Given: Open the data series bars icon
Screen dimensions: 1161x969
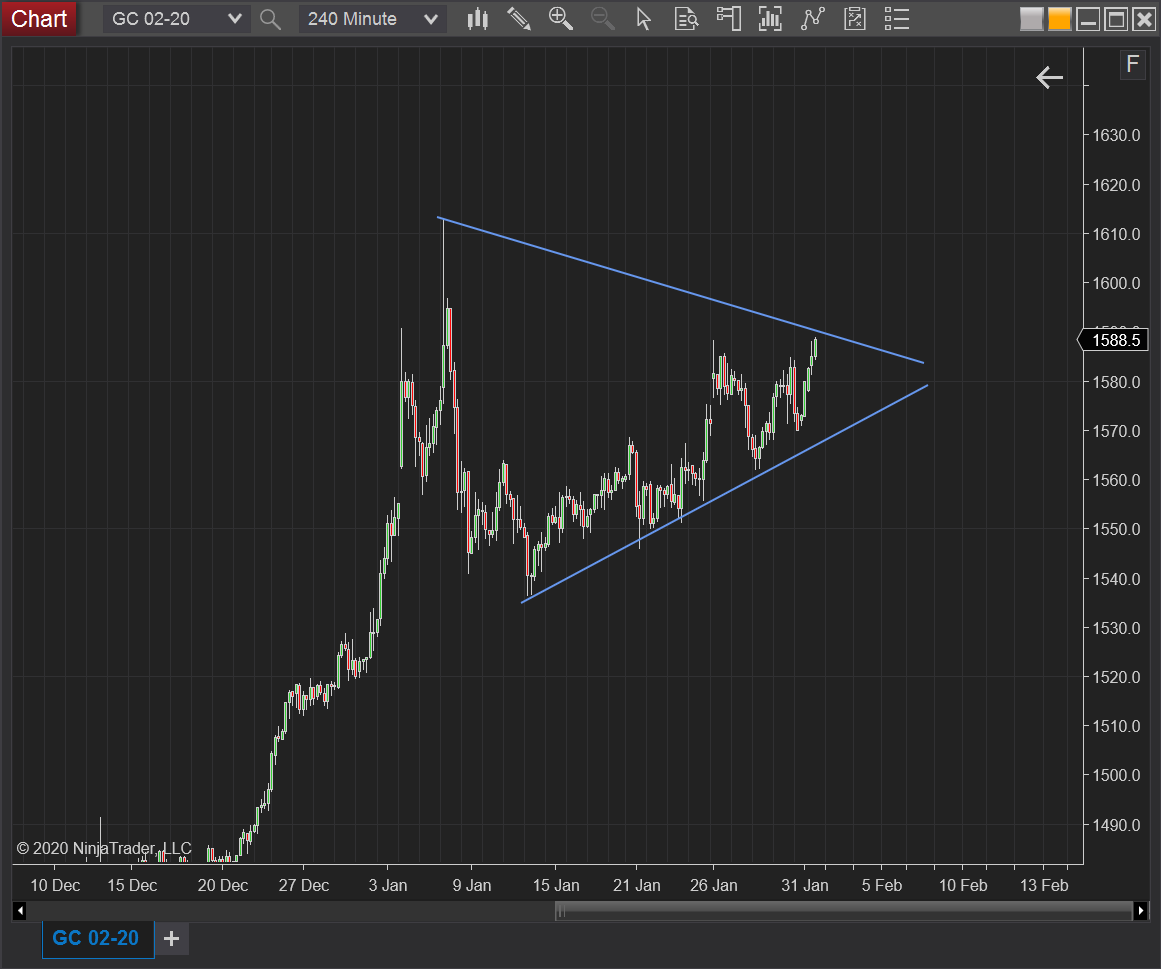Looking at the screenshot, I should pos(770,19).
